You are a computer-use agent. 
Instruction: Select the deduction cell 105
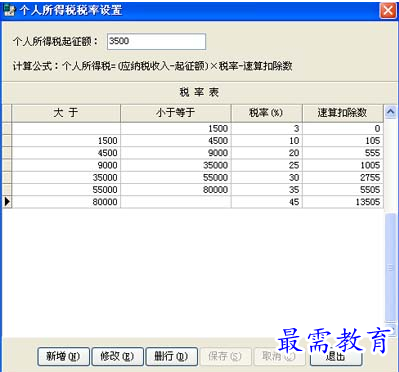tap(343, 141)
